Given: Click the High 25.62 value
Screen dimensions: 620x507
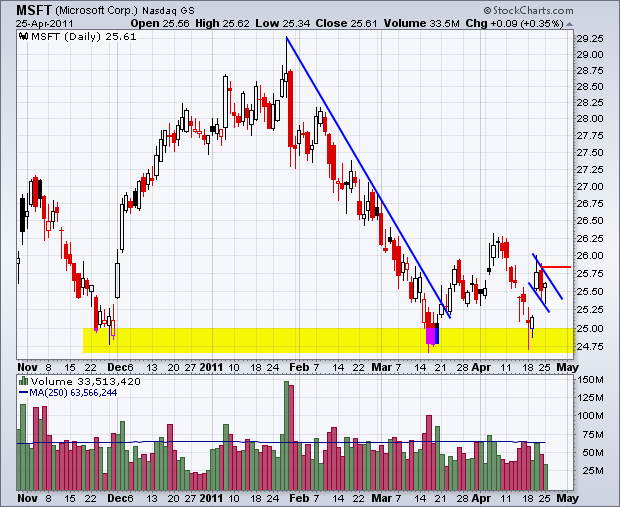Looking at the screenshot, I should [x=222, y=24].
